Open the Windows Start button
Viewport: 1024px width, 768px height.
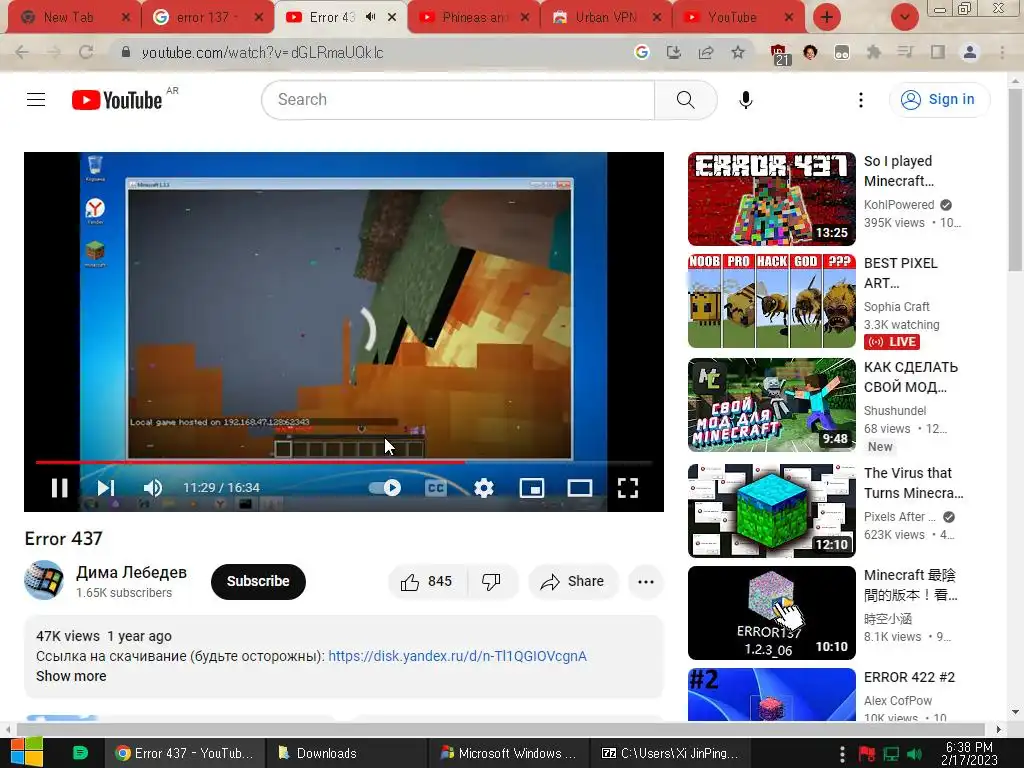coord(27,752)
